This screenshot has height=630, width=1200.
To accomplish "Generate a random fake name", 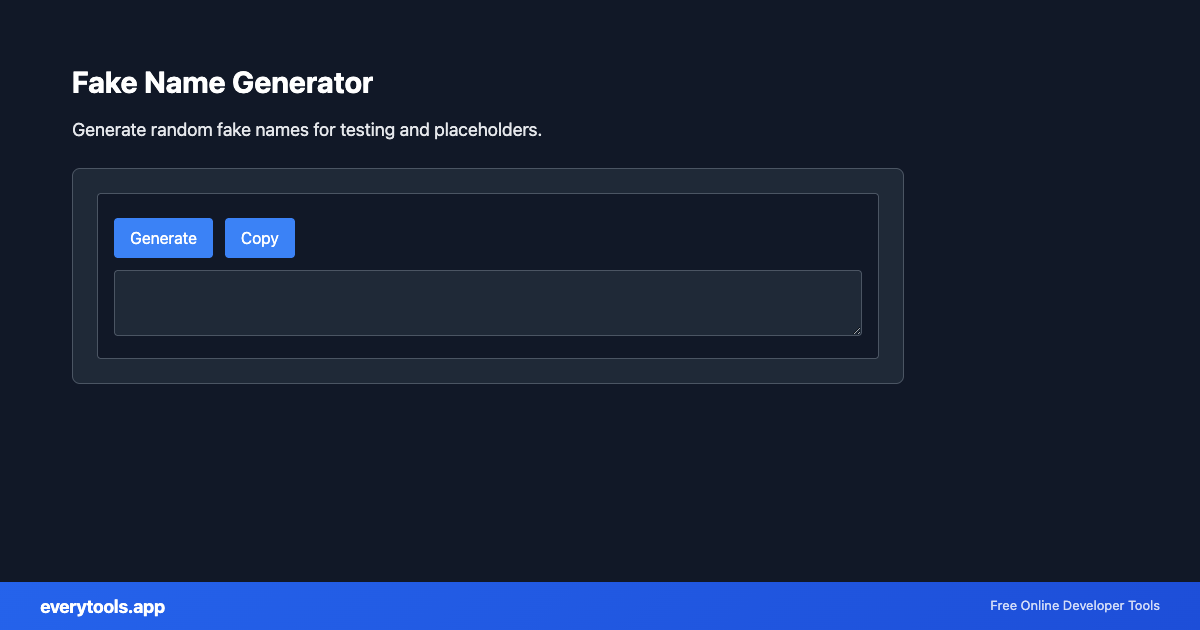I will click(x=163, y=238).
